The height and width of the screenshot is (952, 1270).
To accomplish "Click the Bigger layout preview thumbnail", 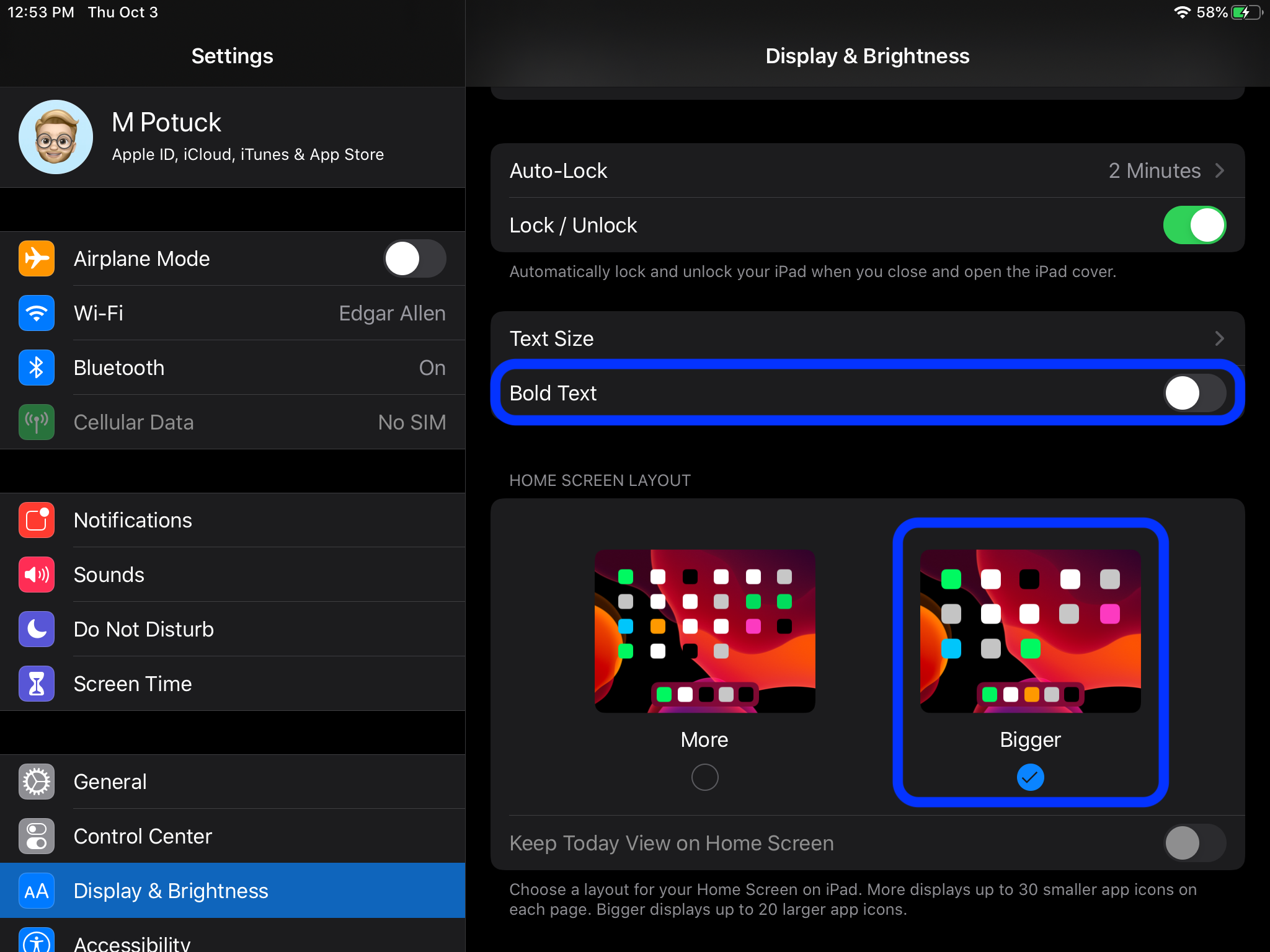I will [x=1029, y=631].
